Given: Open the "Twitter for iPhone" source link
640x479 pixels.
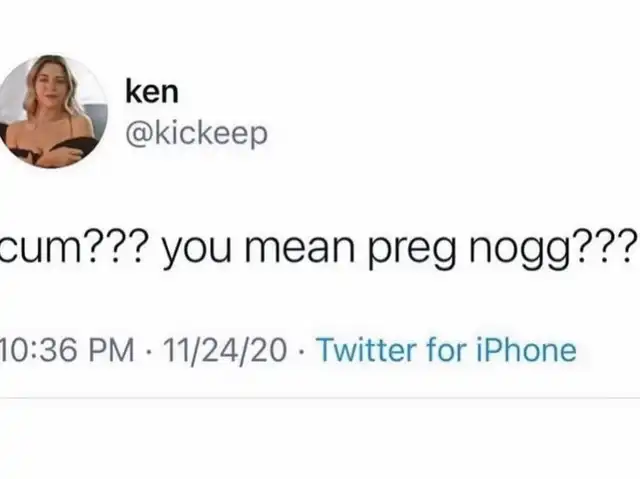Looking at the screenshot, I should tap(446, 350).
